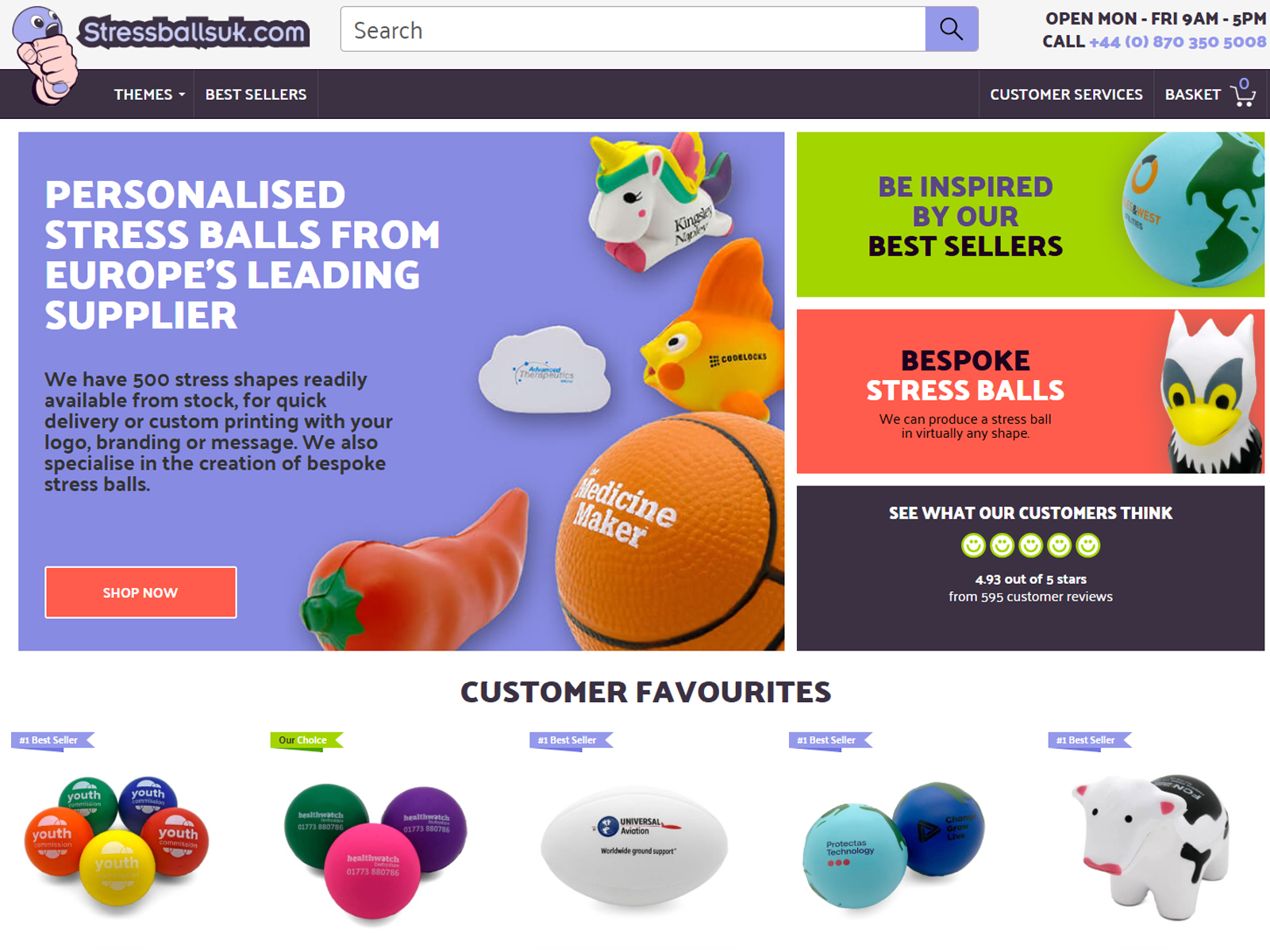1270x952 pixels.
Task: Click the Our Choice ribbon badge
Action: pos(306,740)
